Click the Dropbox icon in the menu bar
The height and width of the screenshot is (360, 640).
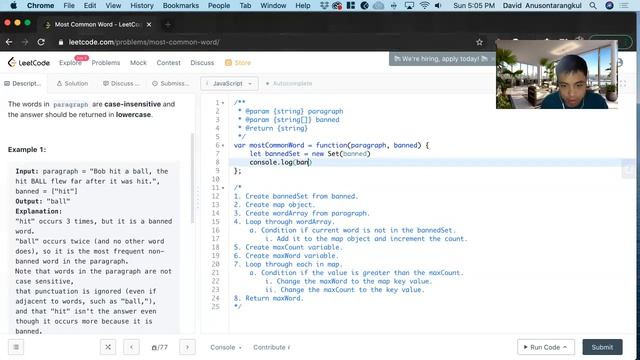click(324, 5)
